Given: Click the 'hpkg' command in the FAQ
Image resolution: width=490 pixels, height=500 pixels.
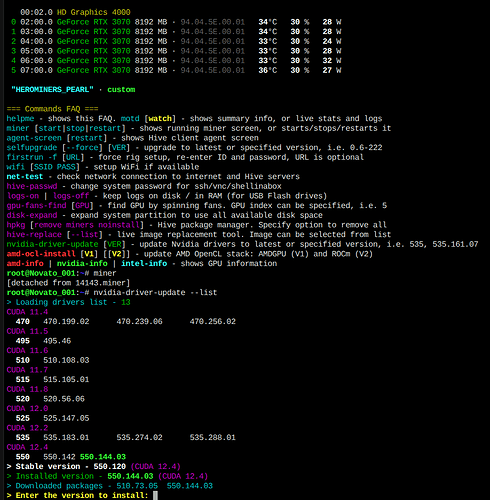Looking at the screenshot, I should [16, 225].
